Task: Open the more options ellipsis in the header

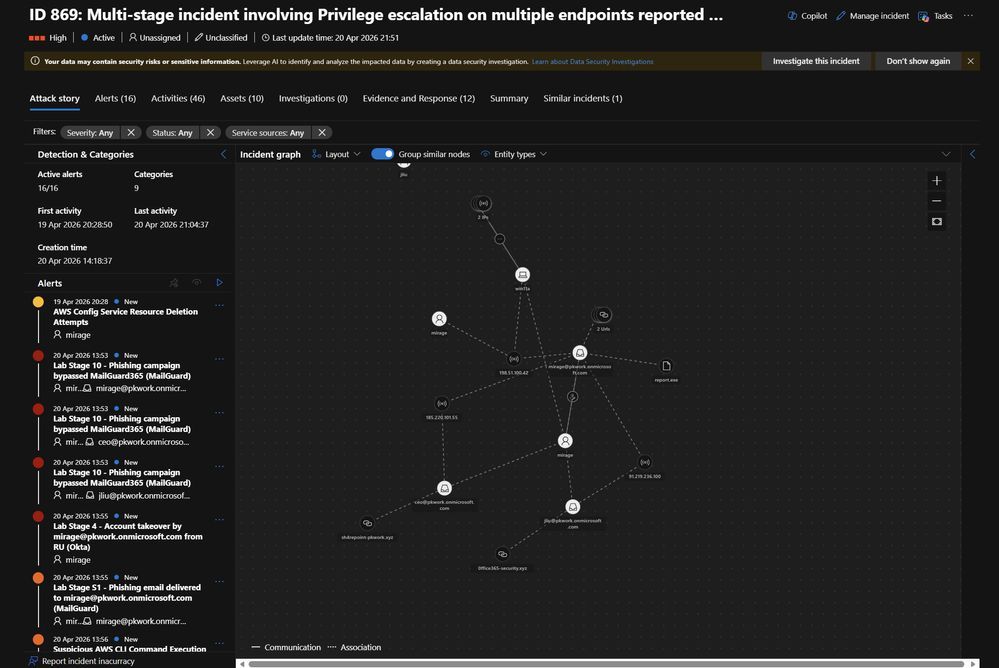Action: (x=968, y=15)
